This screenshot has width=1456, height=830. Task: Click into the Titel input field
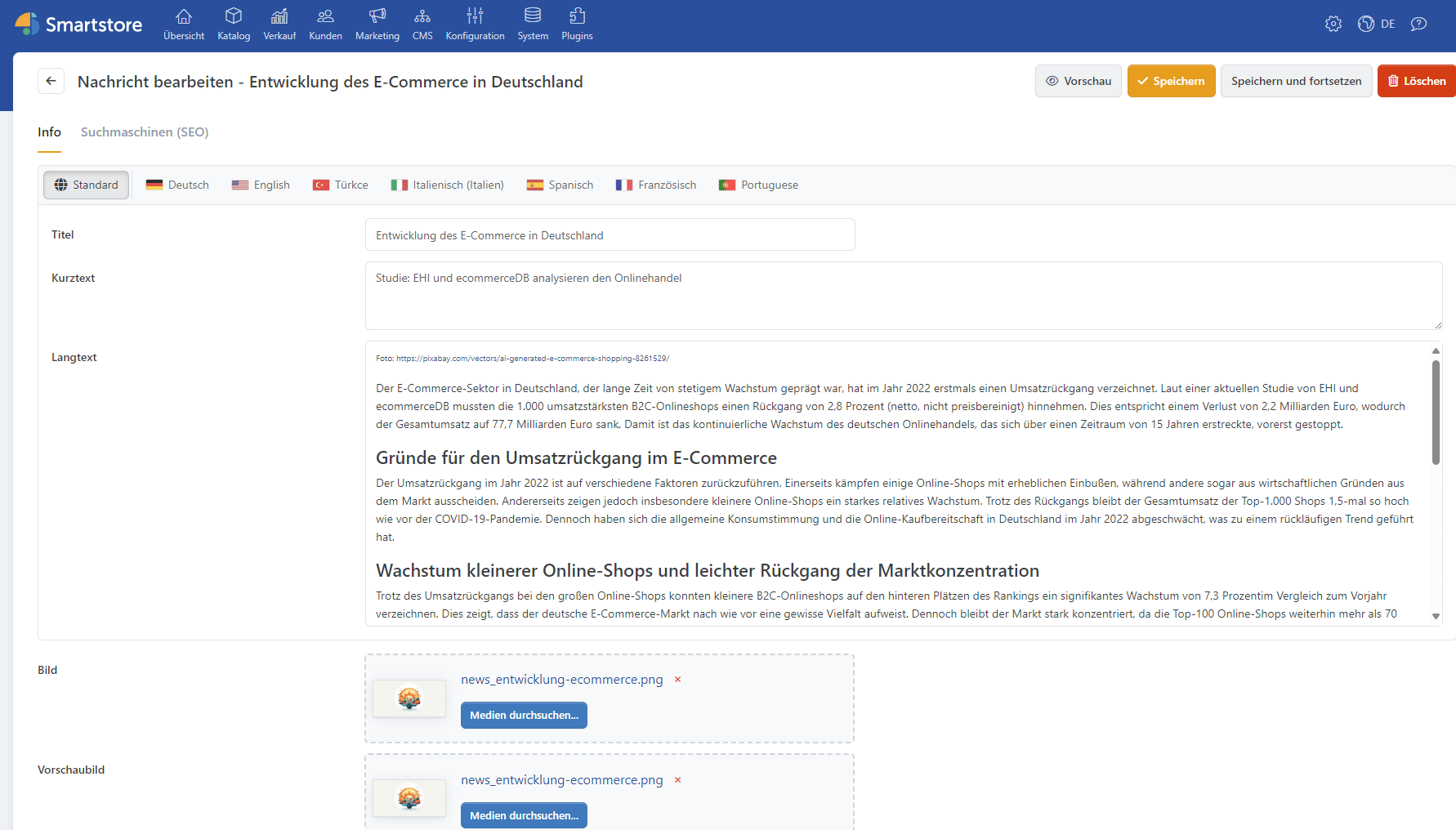pyautogui.click(x=610, y=235)
